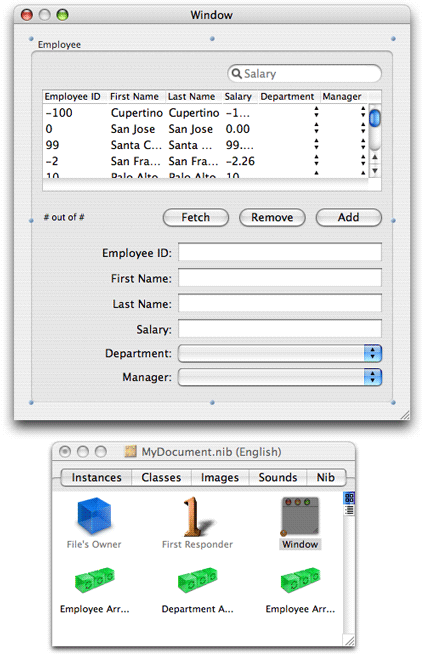Click into the Salary search field
Image resolution: width=425 pixels, height=661 pixels.
[x=304, y=74]
